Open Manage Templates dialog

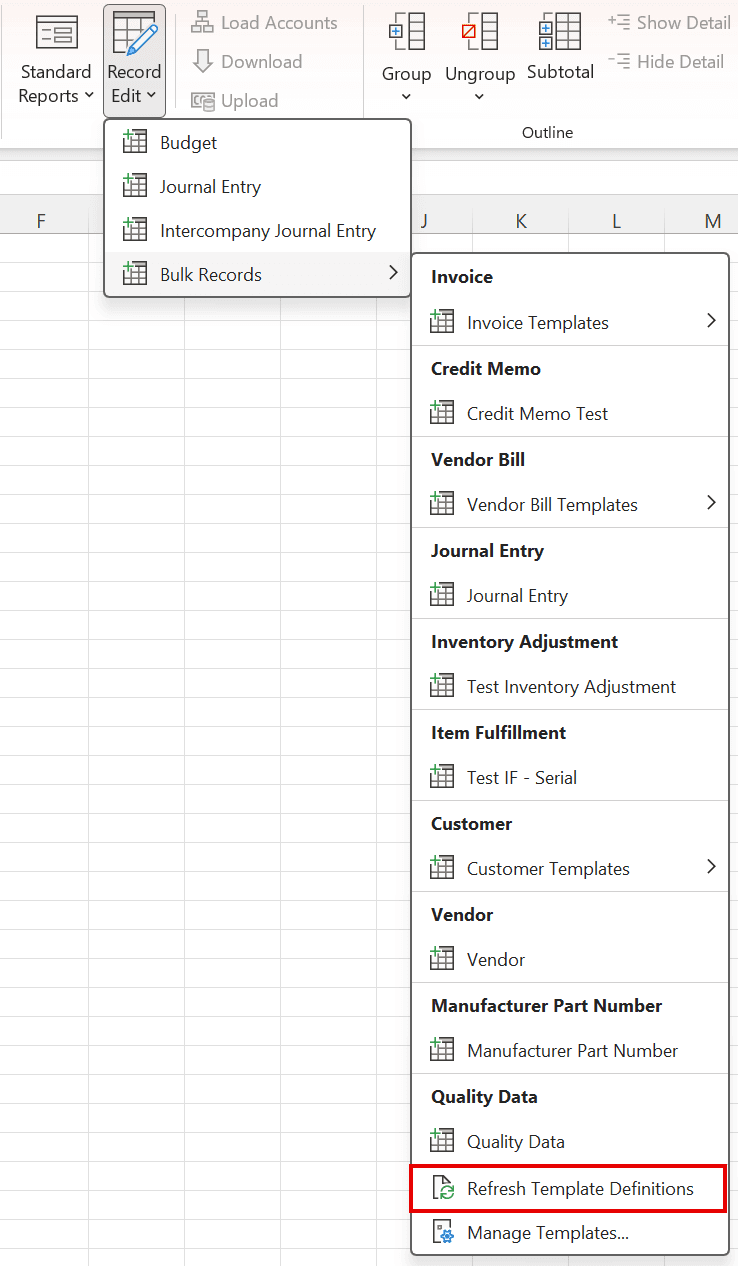(x=570, y=1233)
